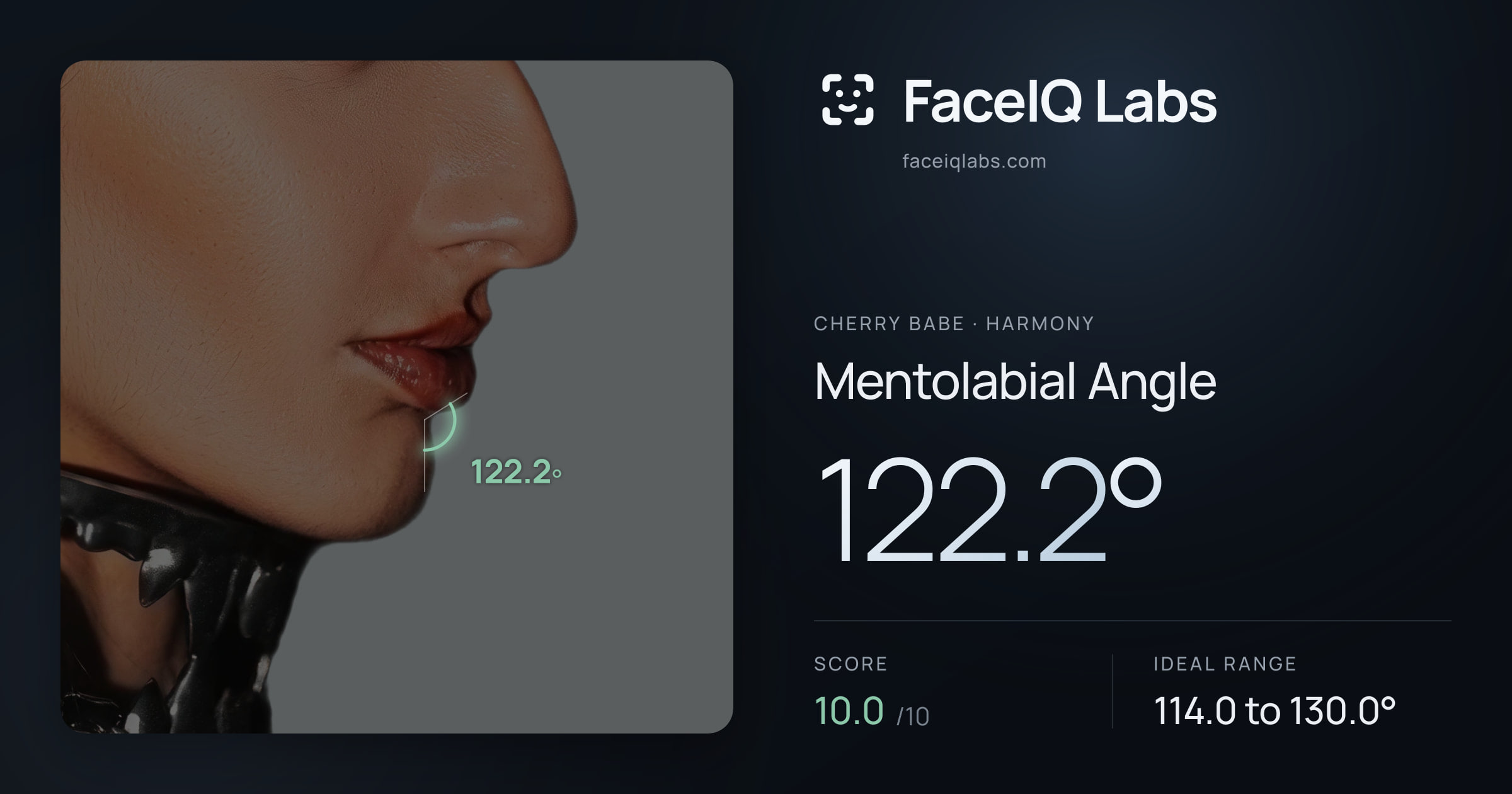1512x794 pixels.
Task: Click the green angle arc on the chin
Action: (441, 426)
